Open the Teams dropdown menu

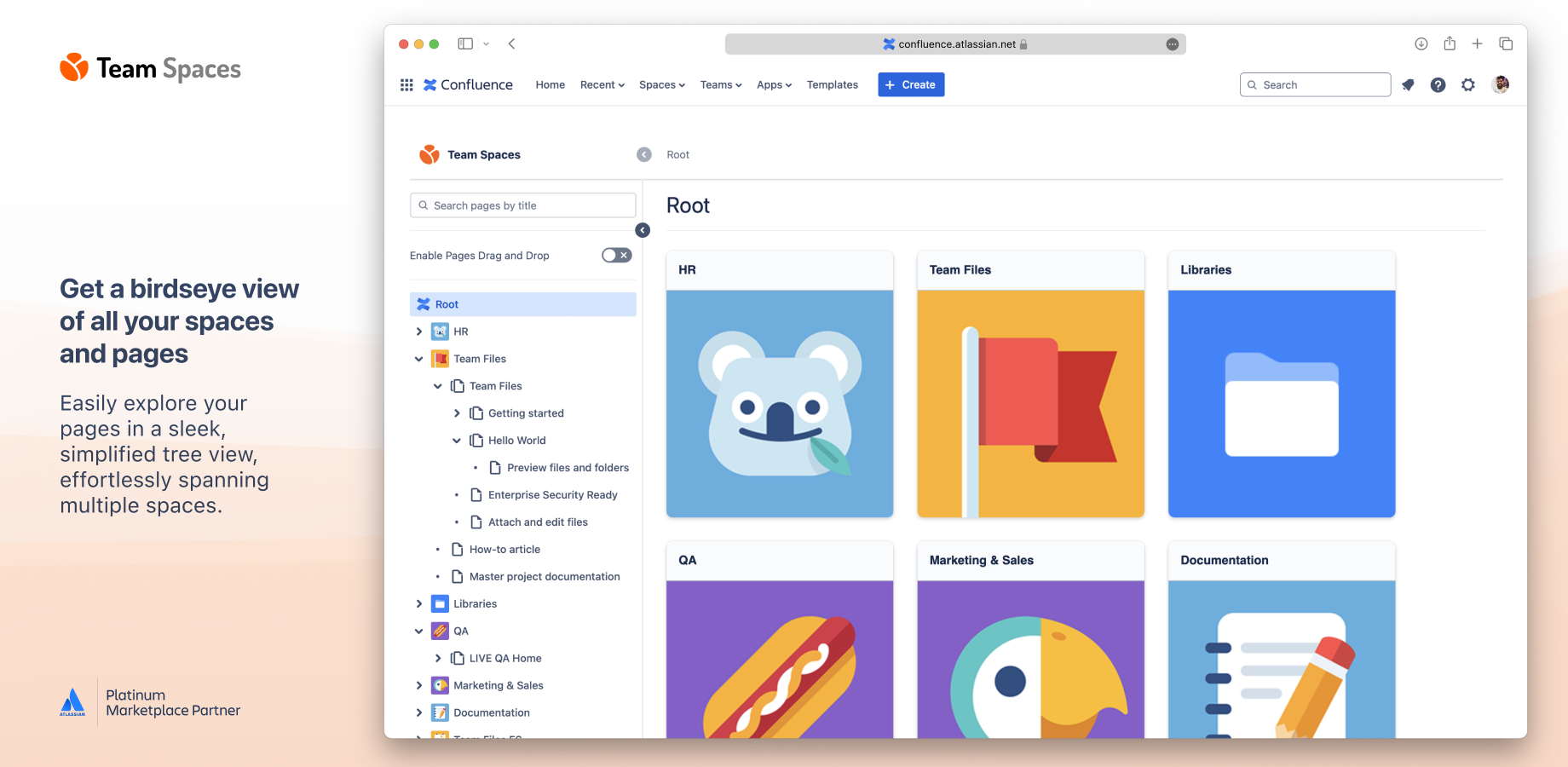(721, 84)
